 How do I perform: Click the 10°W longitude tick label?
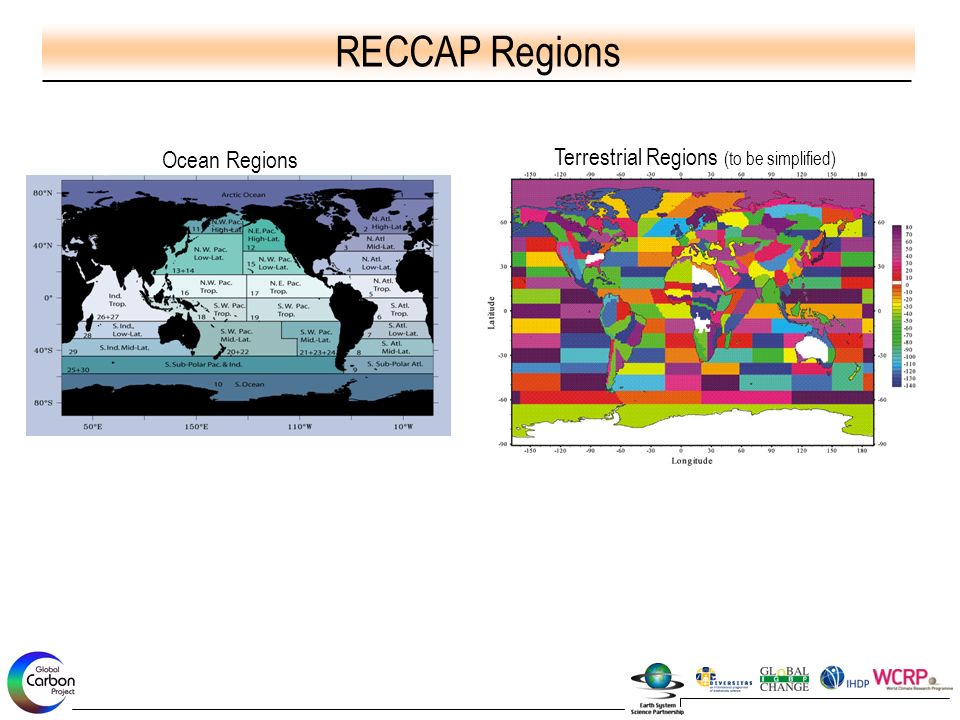tap(403, 426)
